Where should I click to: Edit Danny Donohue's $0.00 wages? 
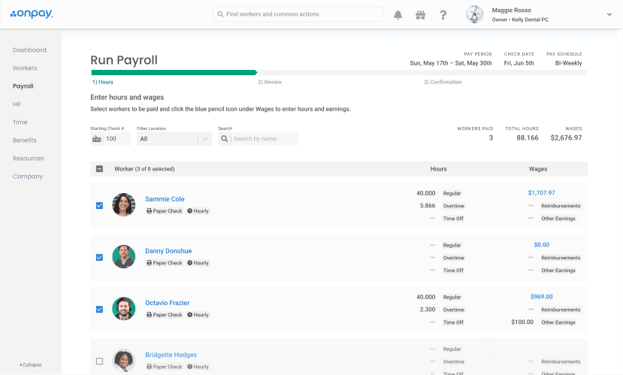pos(542,245)
